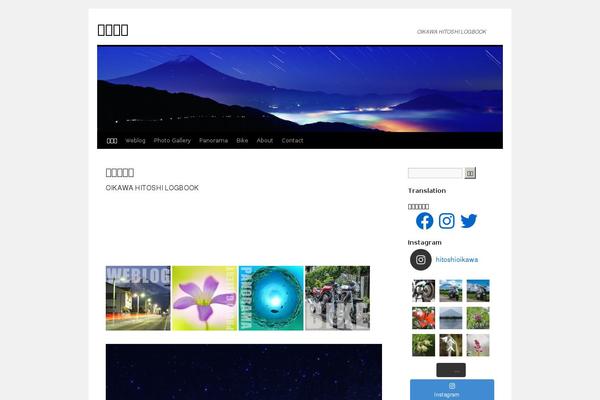Open Instagram thumbnail of white drooping flowers
600x400 pixels.
[x=451, y=345]
